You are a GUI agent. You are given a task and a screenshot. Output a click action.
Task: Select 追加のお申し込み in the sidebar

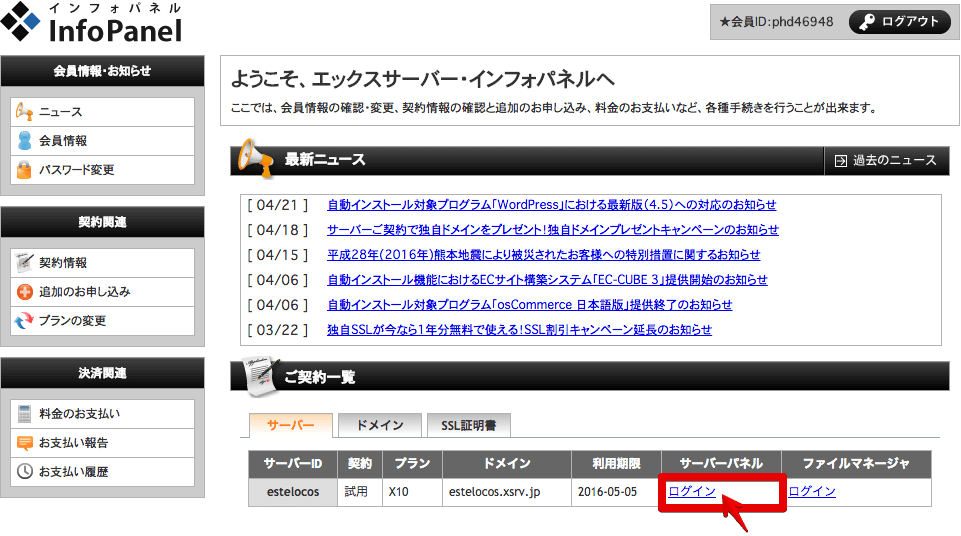(x=102, y=292)
